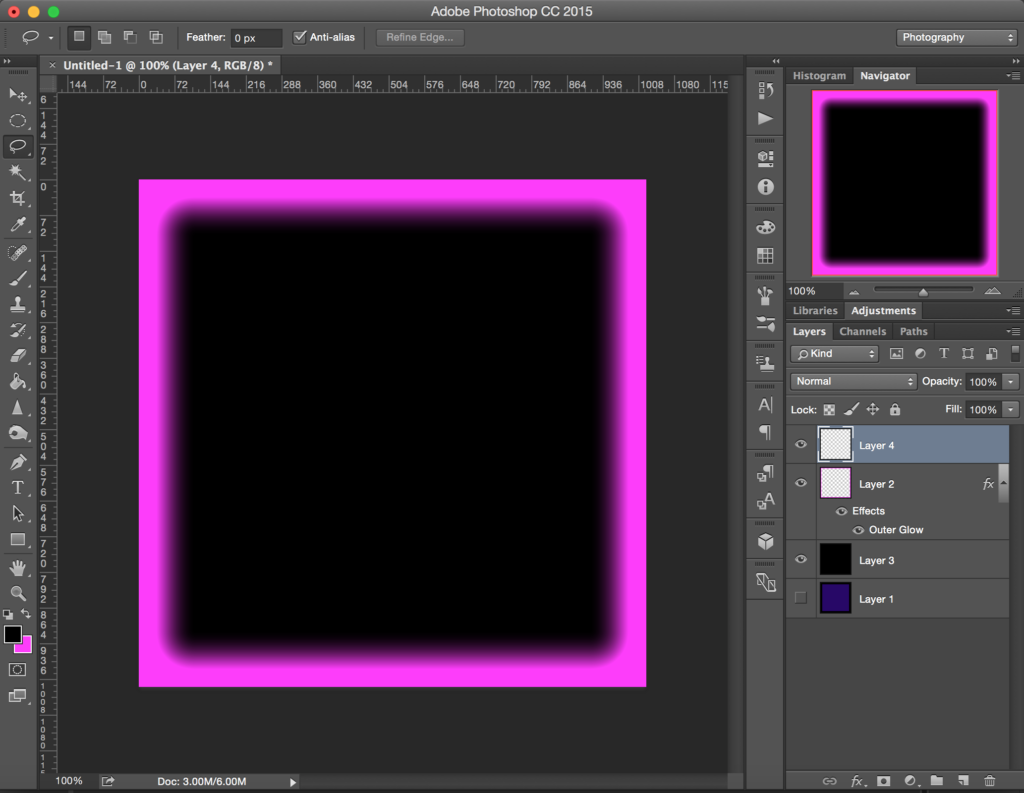Swap foreground and background colors
This screenshot has height=793, width=1024.
pos(25,613)
